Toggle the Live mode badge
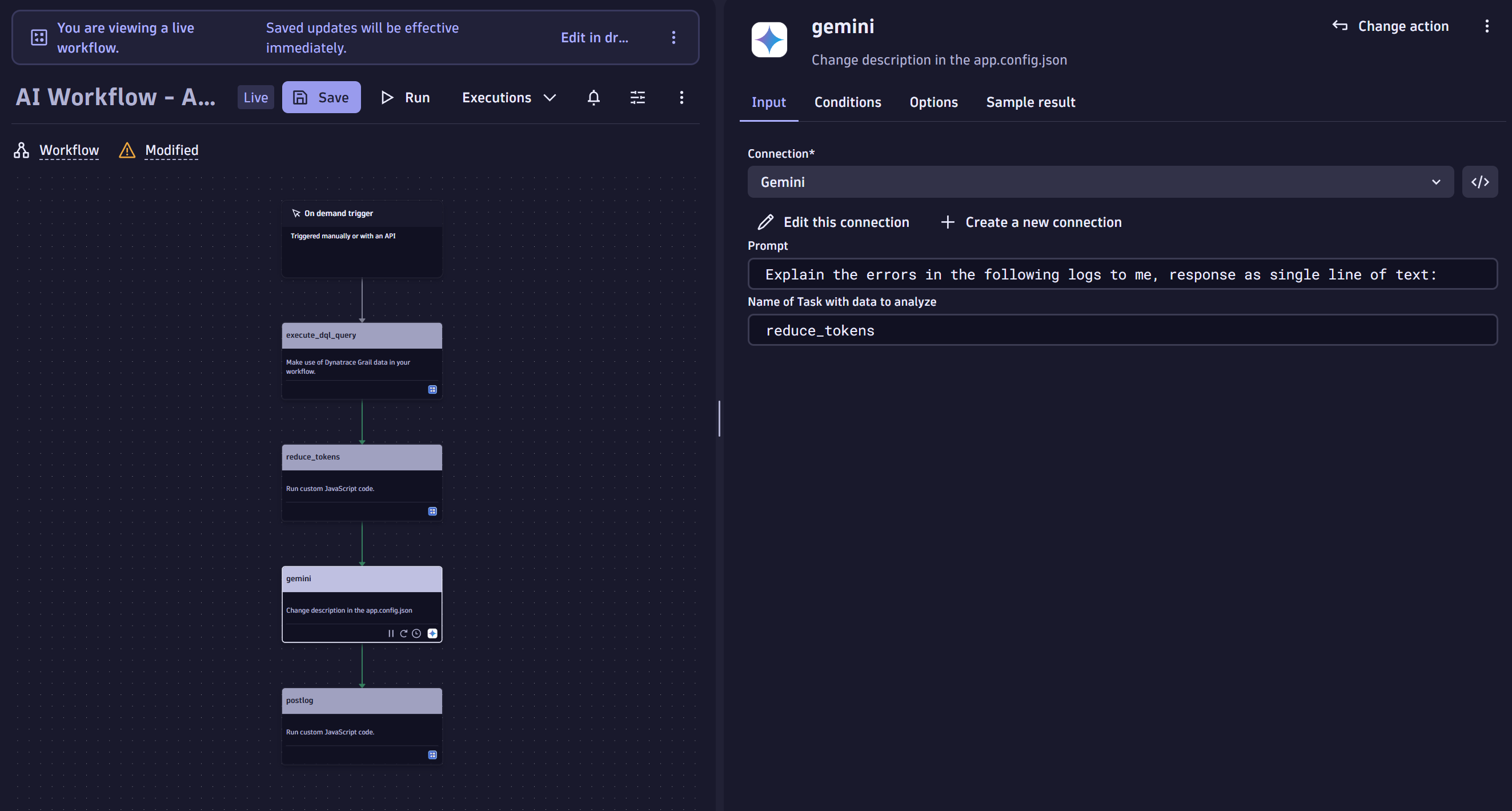Viewport: 1512px width, 811px height. tap(255, 97)
